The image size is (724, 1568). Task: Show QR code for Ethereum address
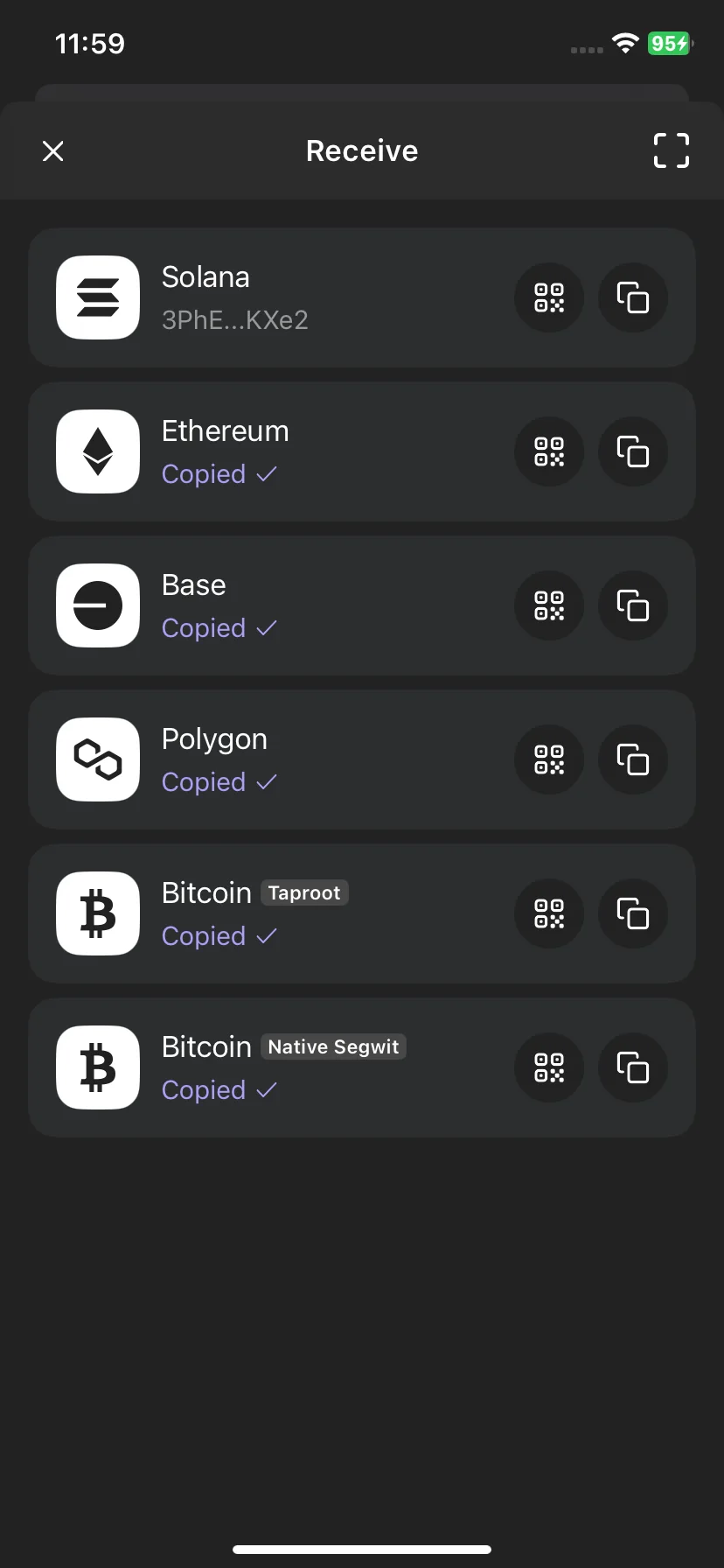coord(549,451)
